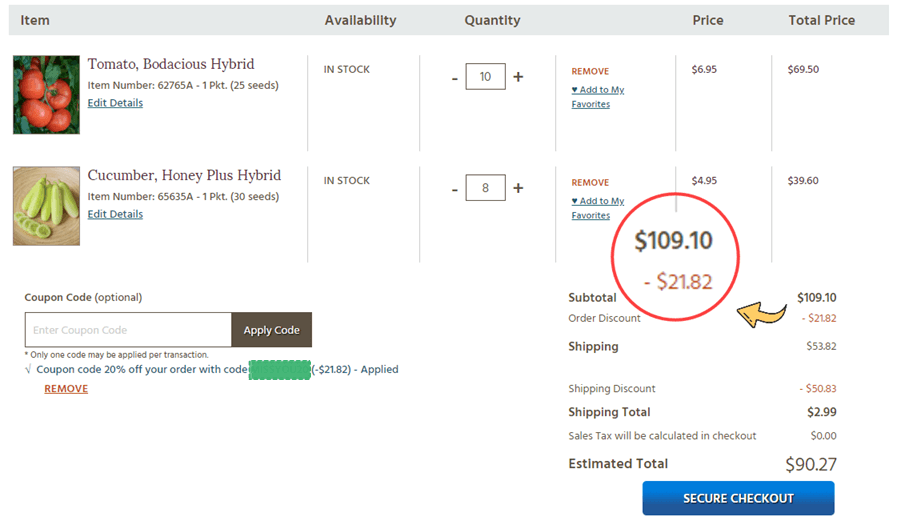
Task: Remove Cucumber Honey Plus Hybrid from cart
Action: pos(590,182)
